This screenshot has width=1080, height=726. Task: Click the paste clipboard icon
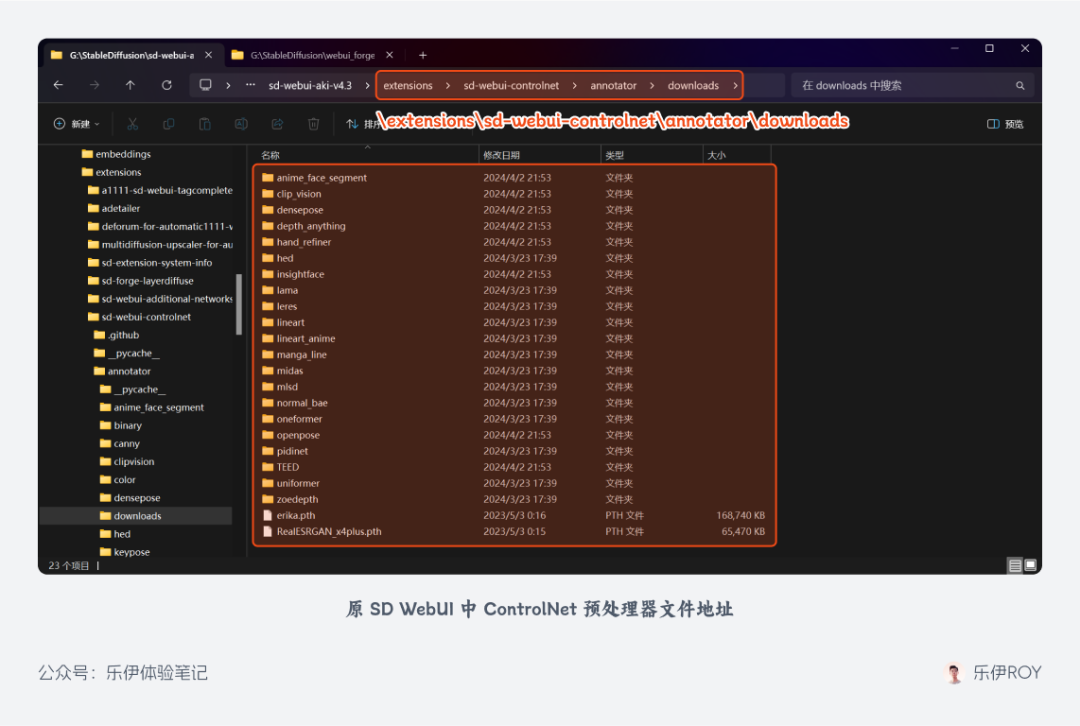(x=205, y=124)
